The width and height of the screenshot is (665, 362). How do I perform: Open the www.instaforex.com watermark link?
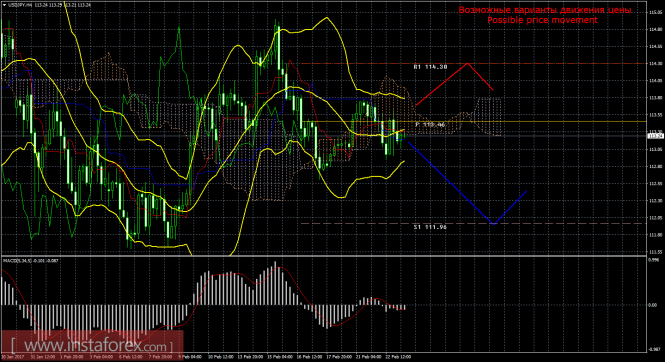tap(92, 345)
